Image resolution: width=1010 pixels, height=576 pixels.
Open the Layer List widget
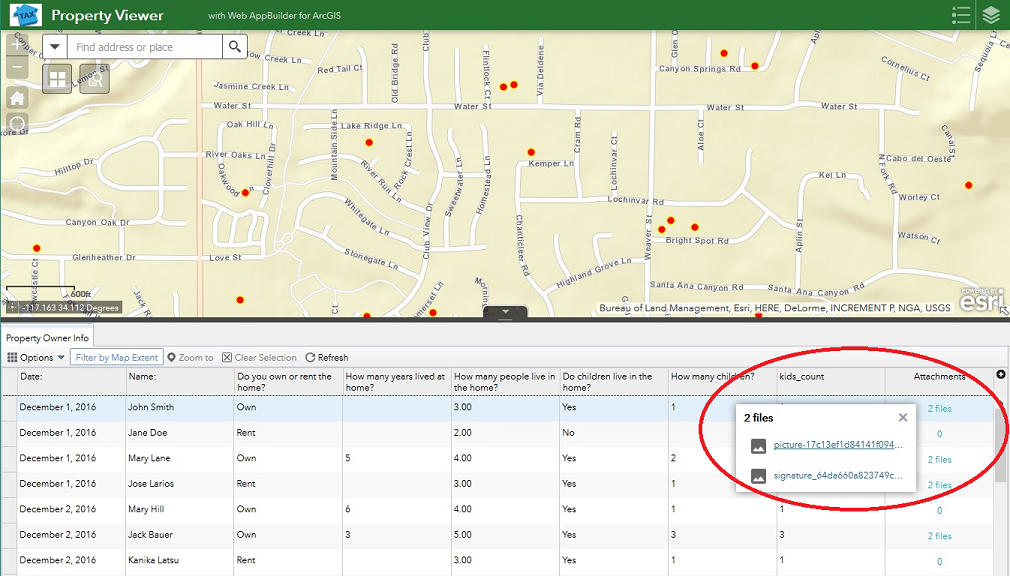(990, 15)
